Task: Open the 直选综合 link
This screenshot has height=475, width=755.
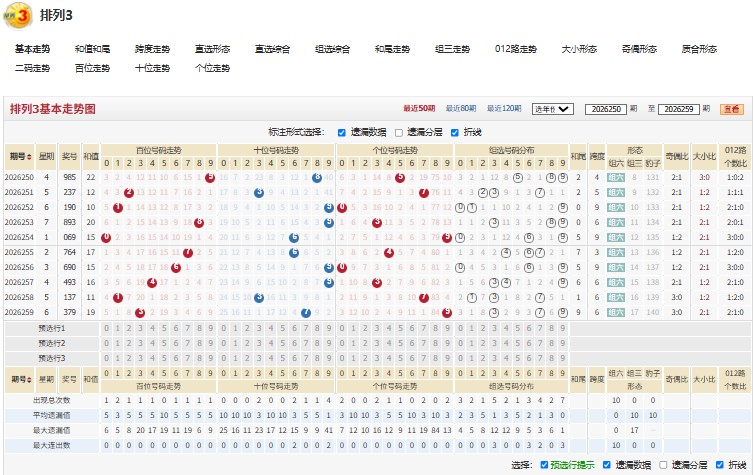Action: coord(273,49)
